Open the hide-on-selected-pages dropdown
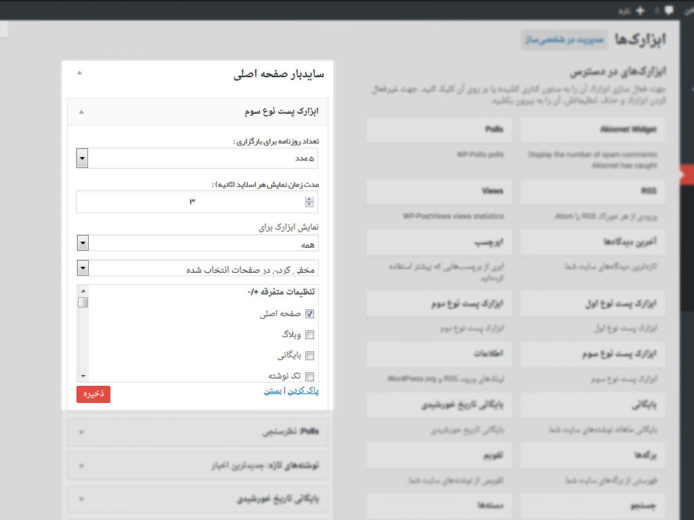Screen dimensions: 694x520 82,268
